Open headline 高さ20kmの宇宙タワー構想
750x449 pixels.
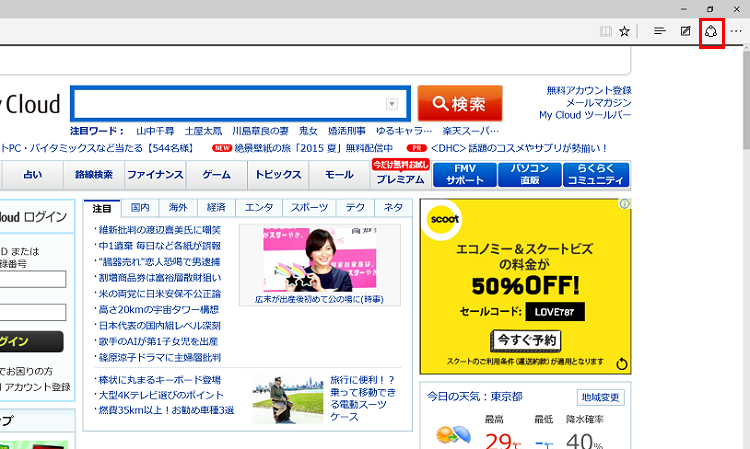(159, 310)
